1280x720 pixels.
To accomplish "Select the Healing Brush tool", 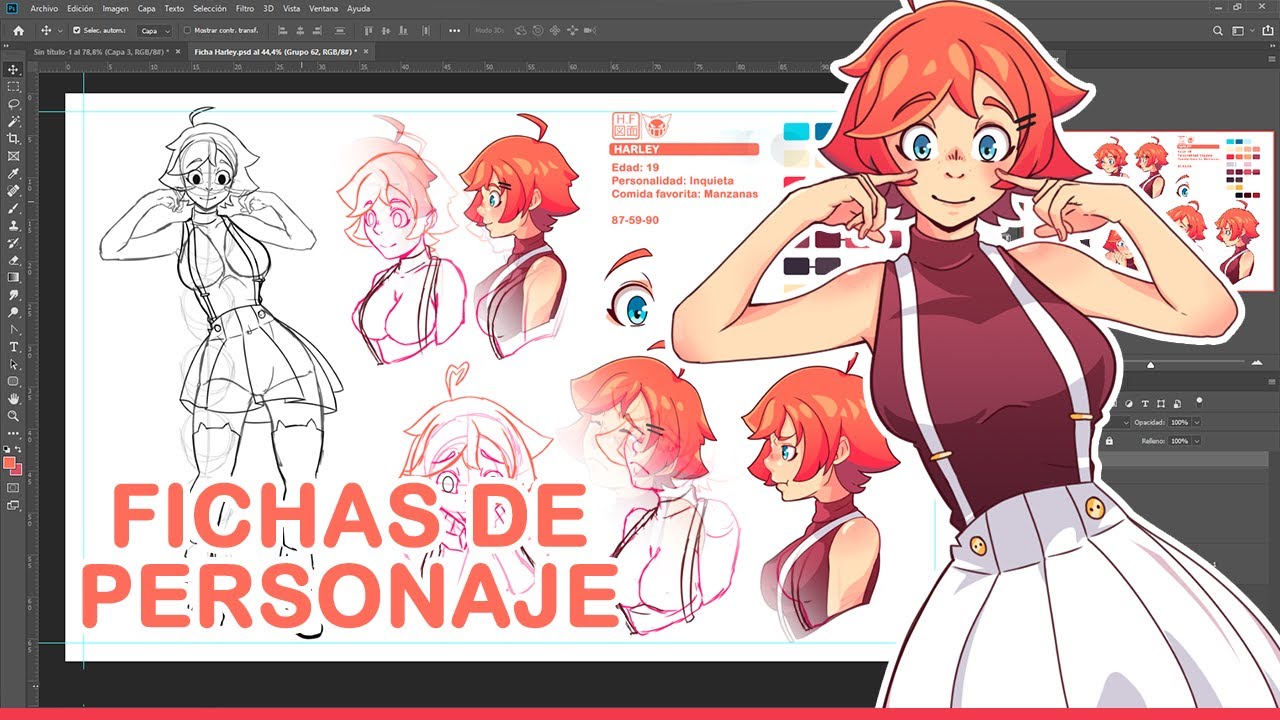I will pos(14,191).
